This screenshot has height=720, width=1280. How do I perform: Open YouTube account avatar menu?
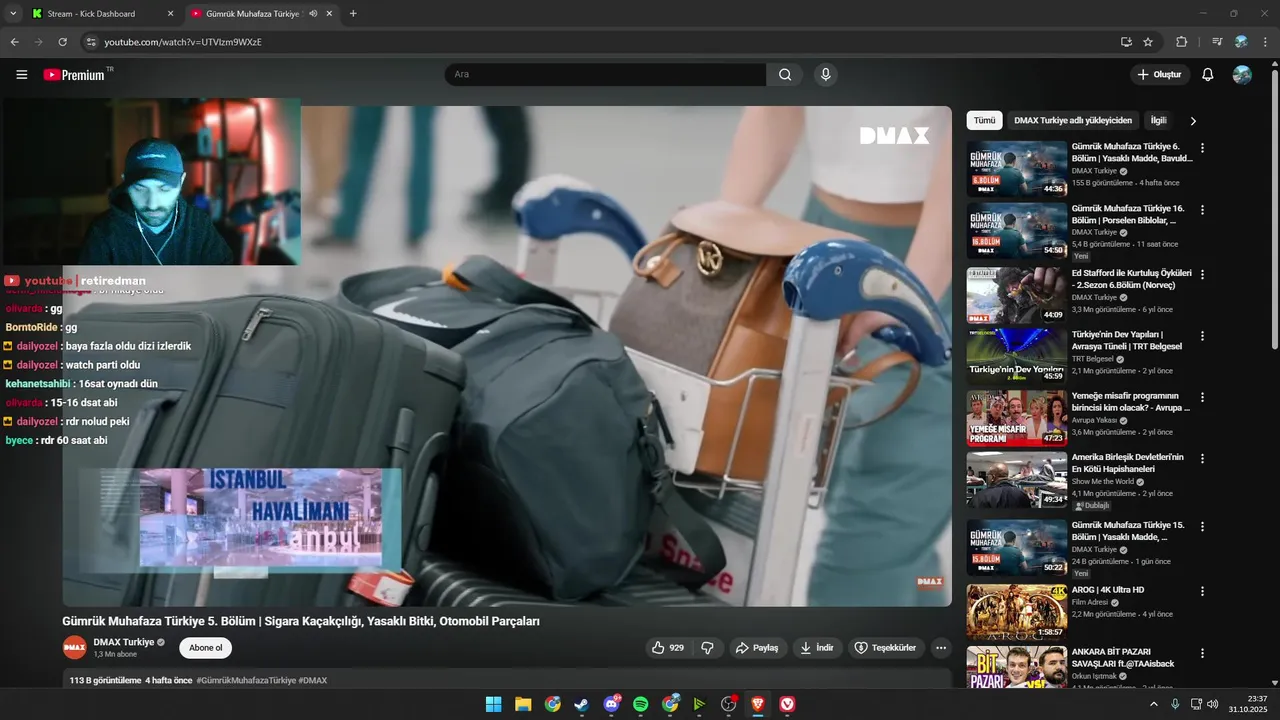(1242, 74)
